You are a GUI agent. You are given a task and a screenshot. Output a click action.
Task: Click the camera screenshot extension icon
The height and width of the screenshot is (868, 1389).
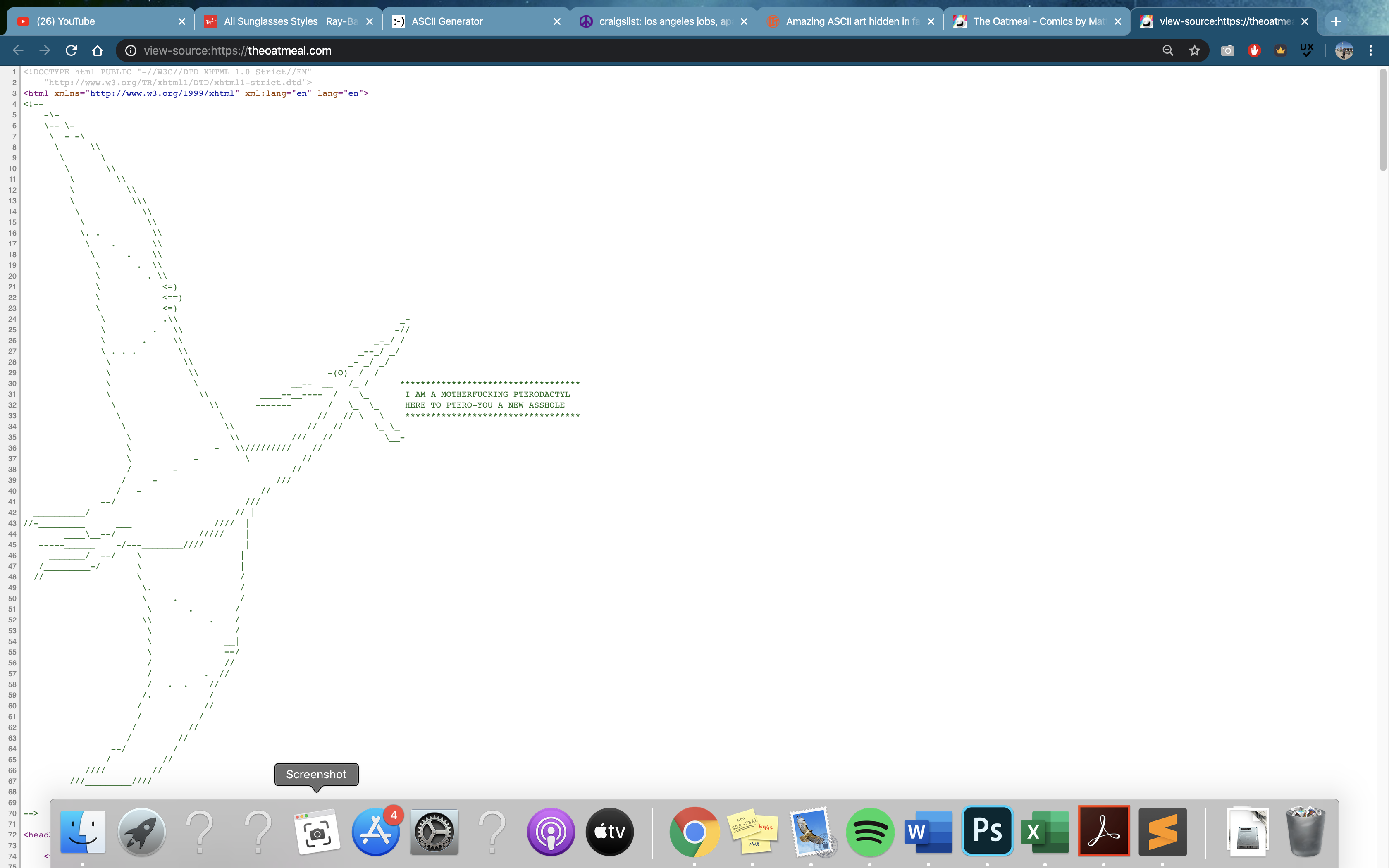click(x=1227, y=50)
